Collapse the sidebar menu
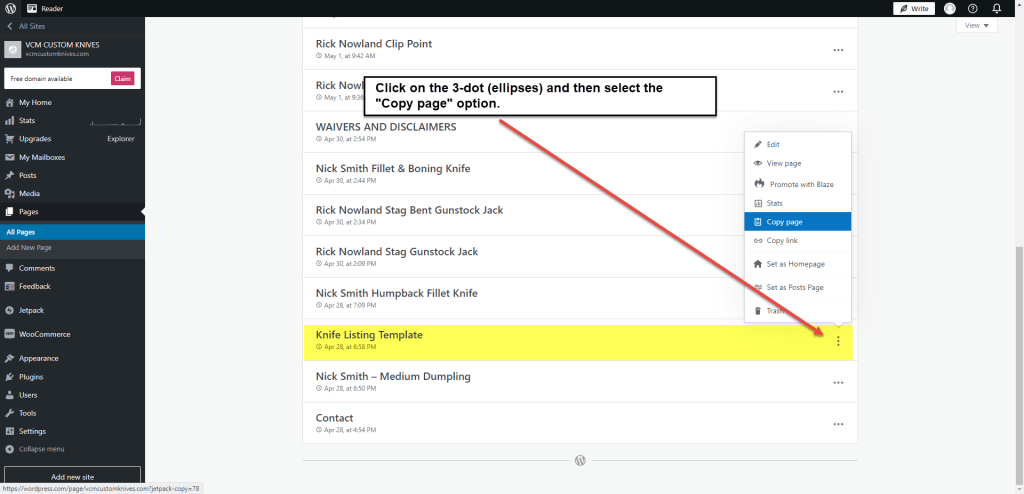1024x494 pixels. coord(41,449)
